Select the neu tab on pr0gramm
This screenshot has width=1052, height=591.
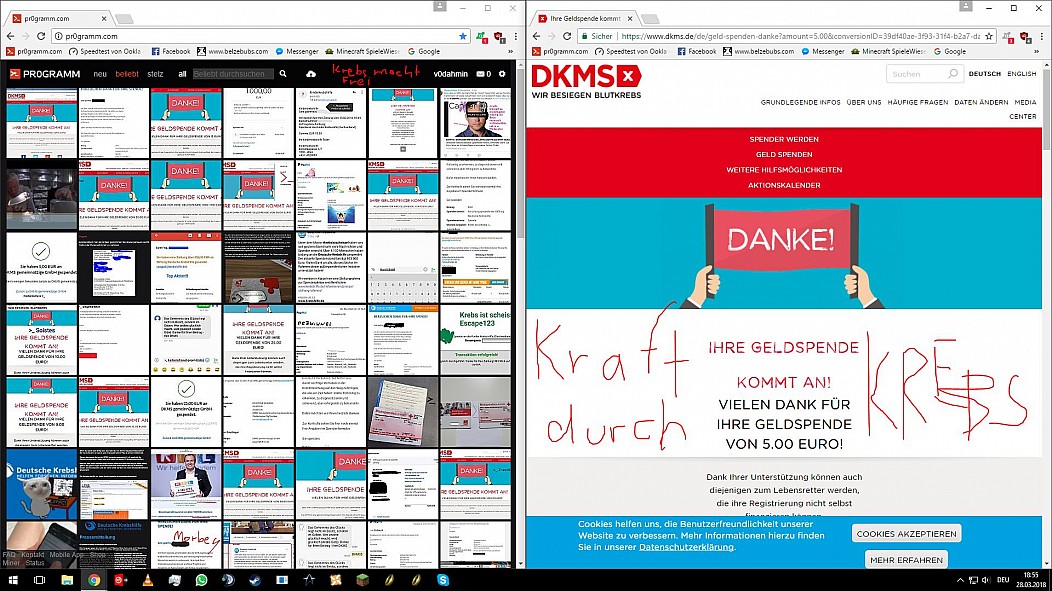[x=100, y=74]
